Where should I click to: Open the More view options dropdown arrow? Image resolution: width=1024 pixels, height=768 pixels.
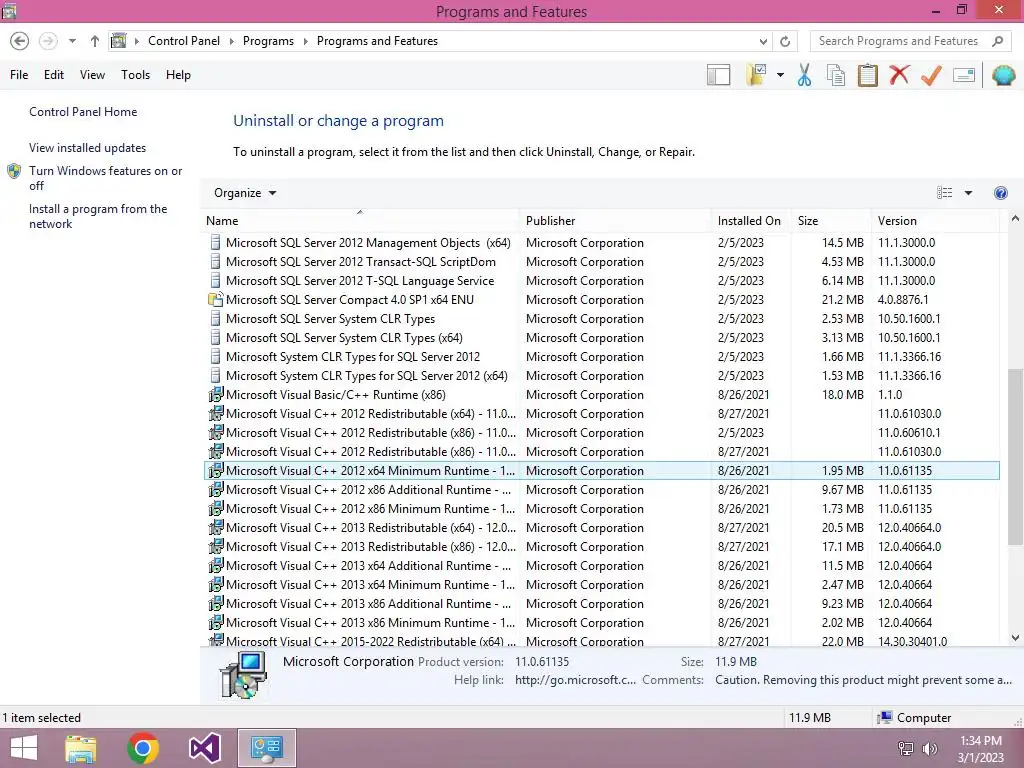tap(968, 193)
